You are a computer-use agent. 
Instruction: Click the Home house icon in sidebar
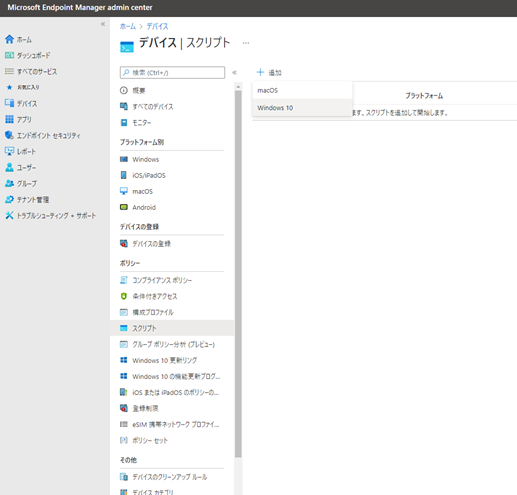click(9, 39)
